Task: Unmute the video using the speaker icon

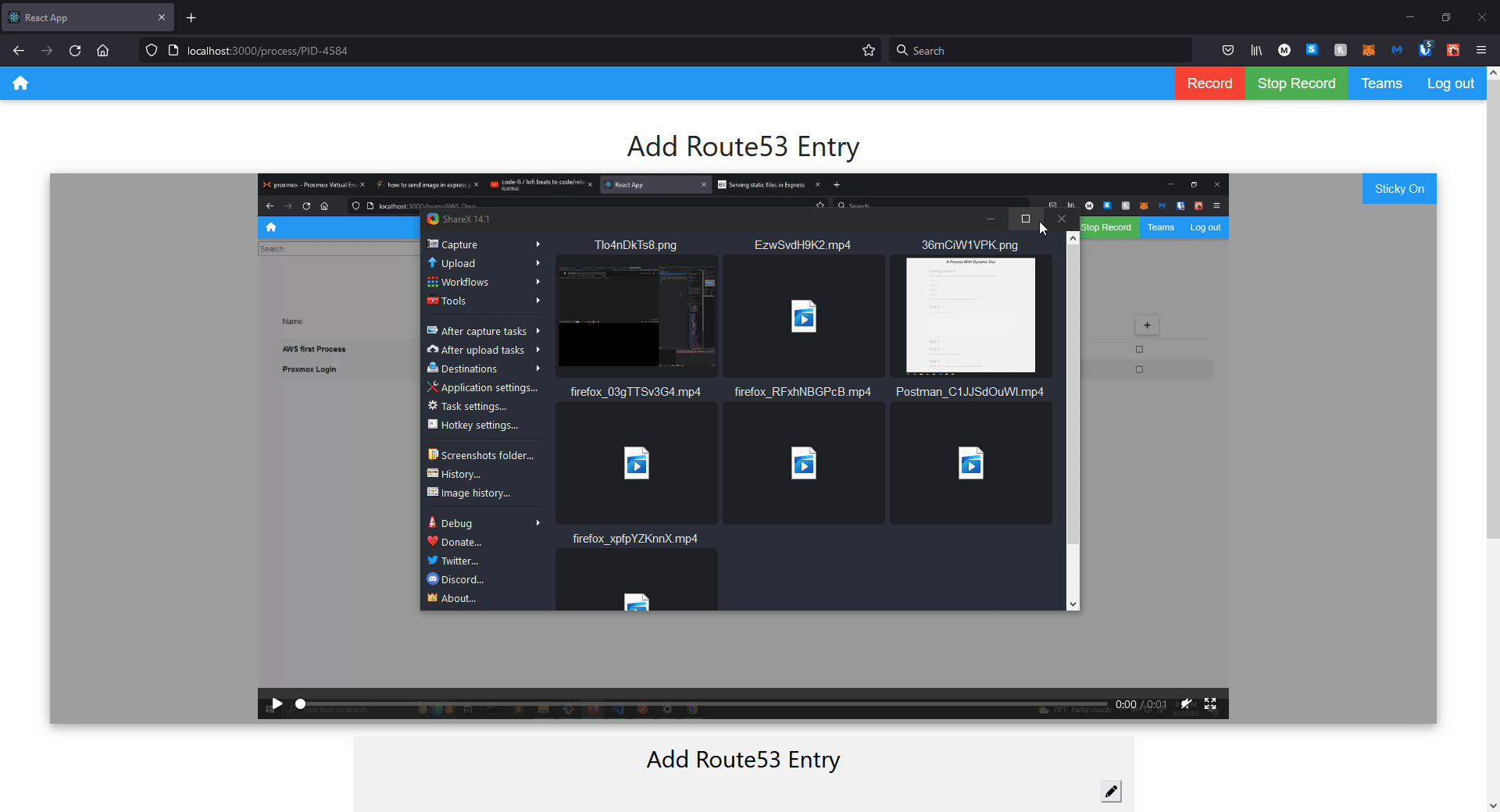Action: tap(1186, 704)
